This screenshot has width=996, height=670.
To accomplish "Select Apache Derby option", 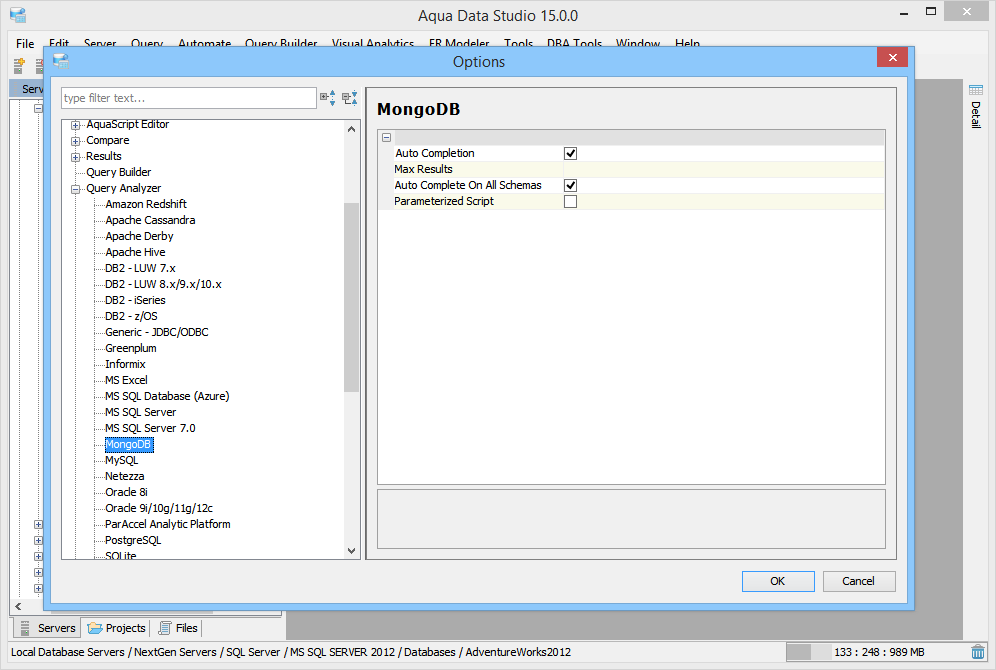I will pyautogui.click(x=139, y=236).
